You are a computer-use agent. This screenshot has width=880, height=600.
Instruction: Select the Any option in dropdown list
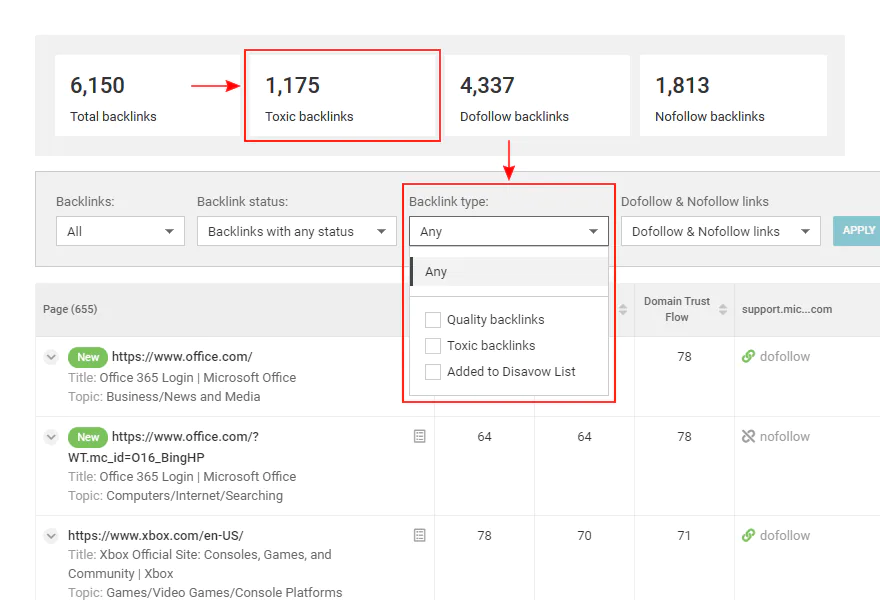tap(509, 272)
